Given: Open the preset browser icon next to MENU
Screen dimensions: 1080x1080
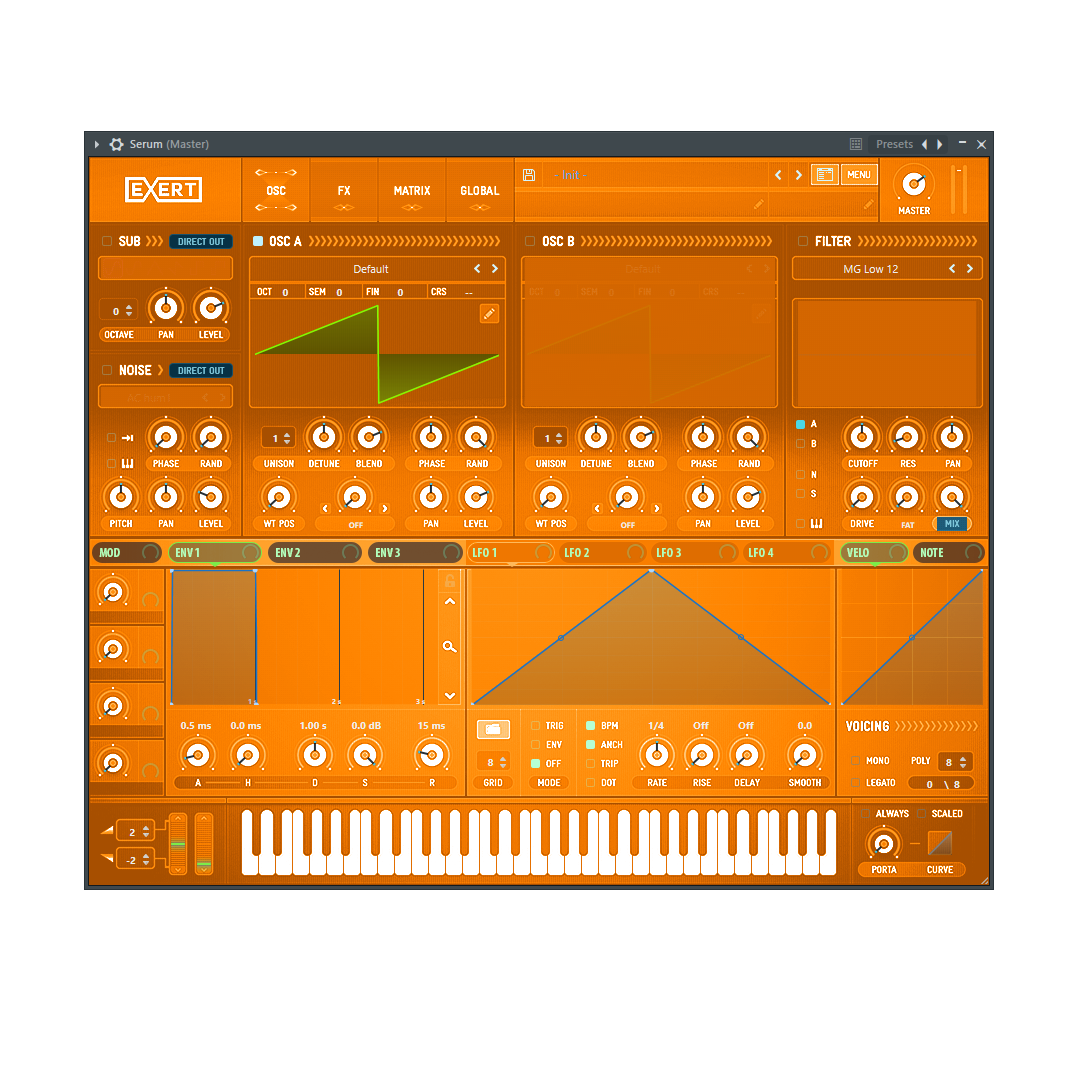Looking at the screenshot, I should (x=824, y=175).
